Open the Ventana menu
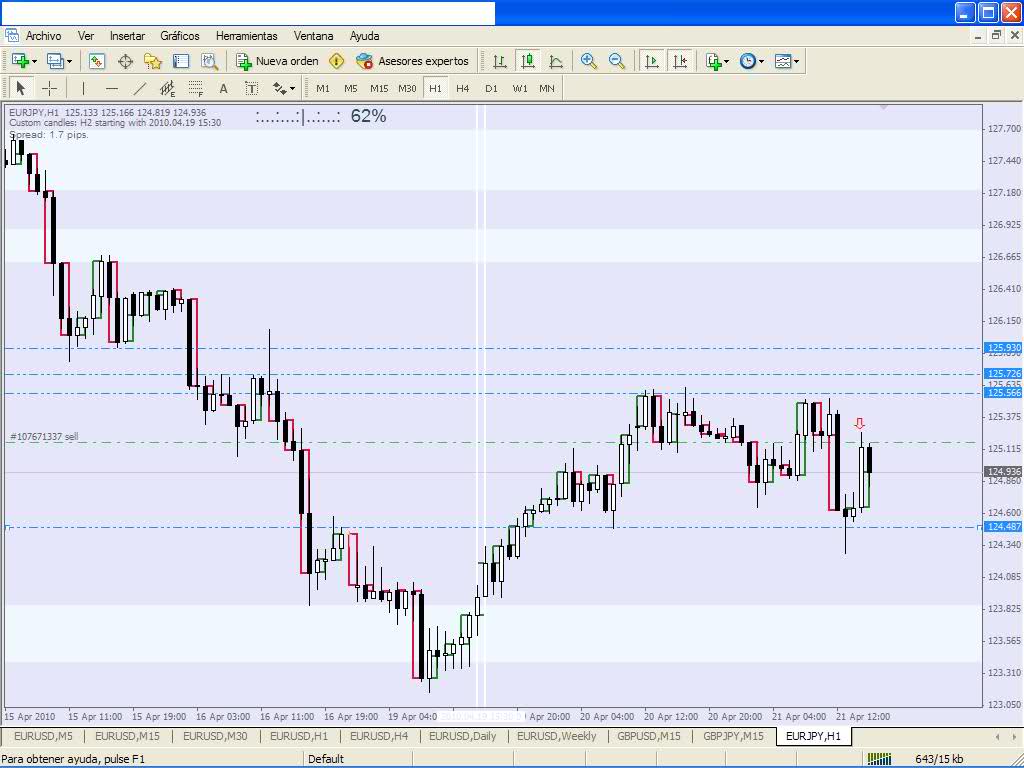 click(313, 36)
